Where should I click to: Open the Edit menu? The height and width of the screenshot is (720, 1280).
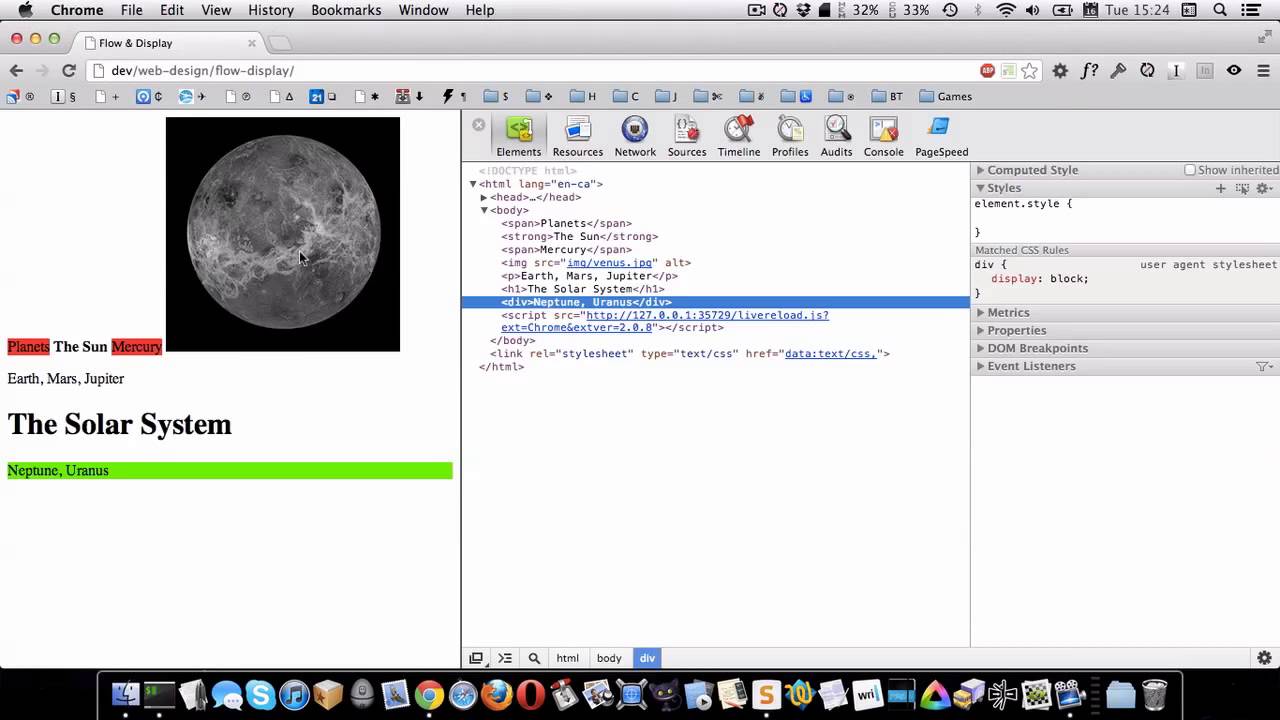click(x=172, y=10)
